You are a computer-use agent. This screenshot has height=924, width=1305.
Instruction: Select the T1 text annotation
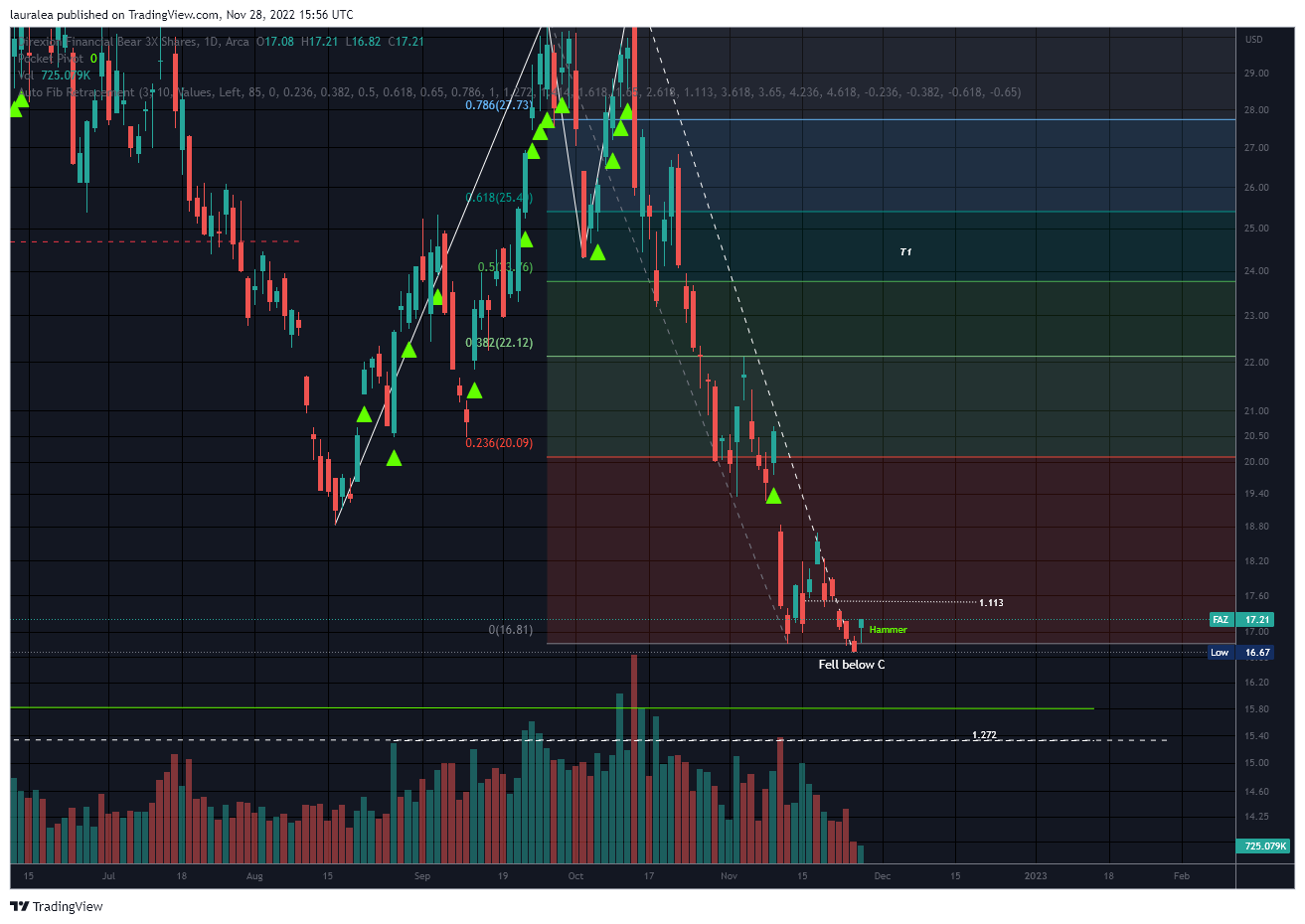coord(905,252)
